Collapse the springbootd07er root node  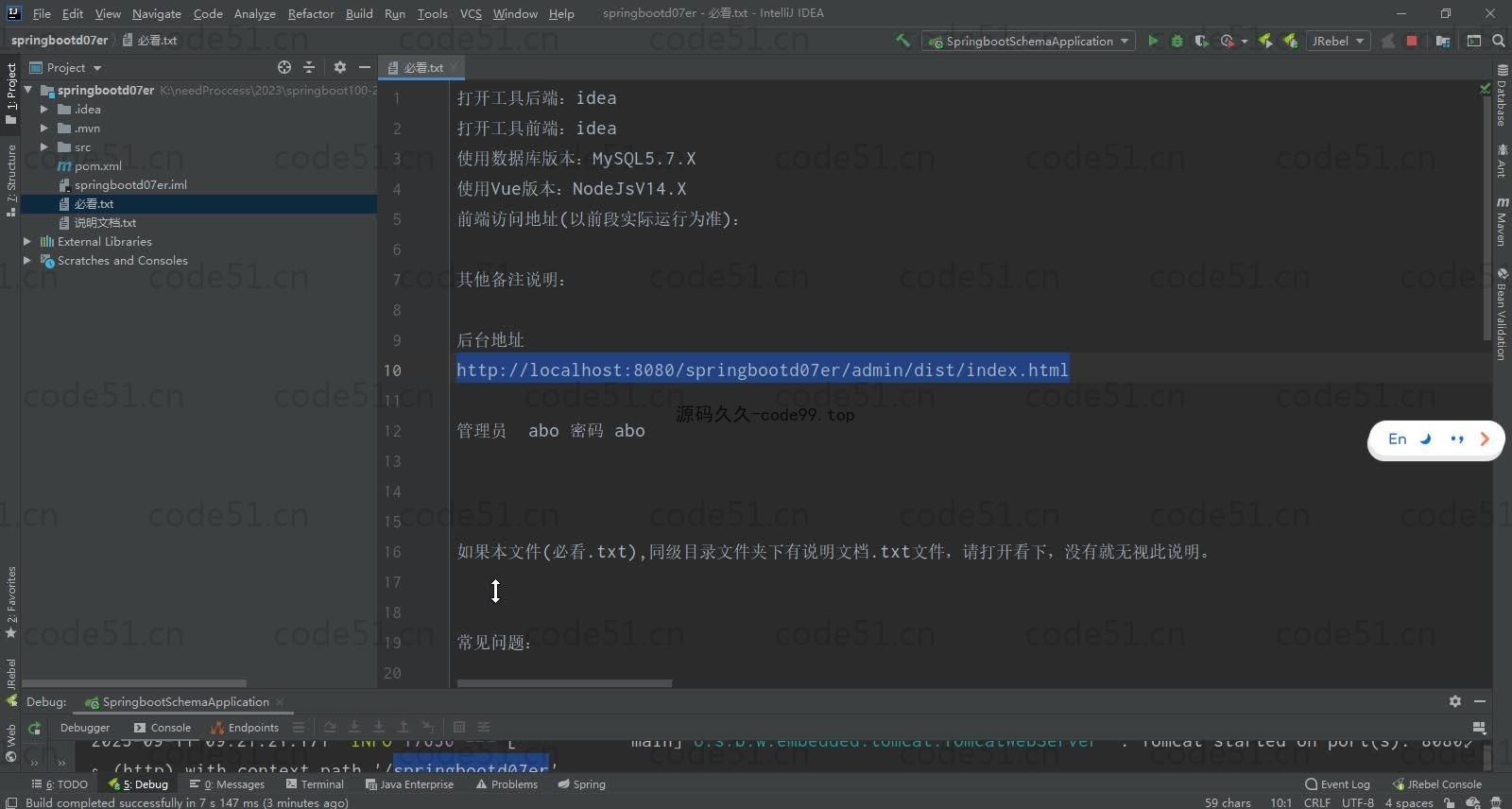(x=28, y=90)
